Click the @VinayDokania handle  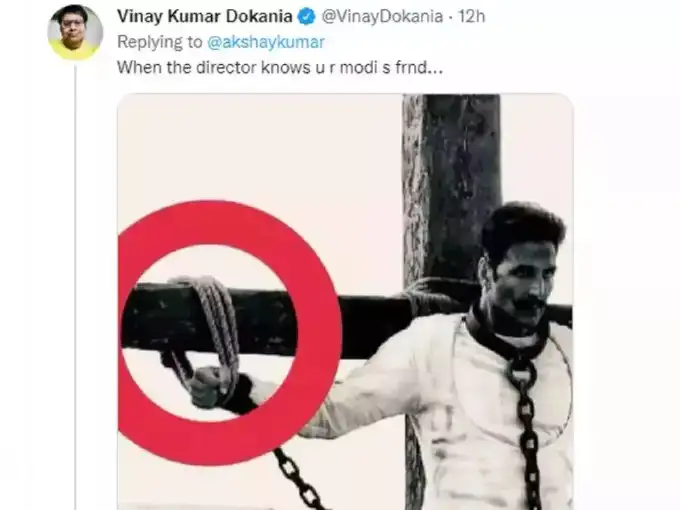point(370,17)
